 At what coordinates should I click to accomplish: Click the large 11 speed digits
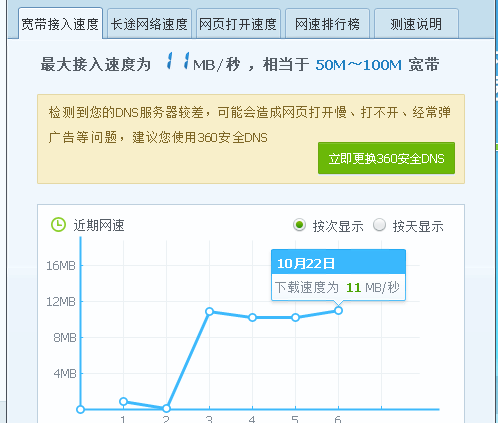(178, 61)
